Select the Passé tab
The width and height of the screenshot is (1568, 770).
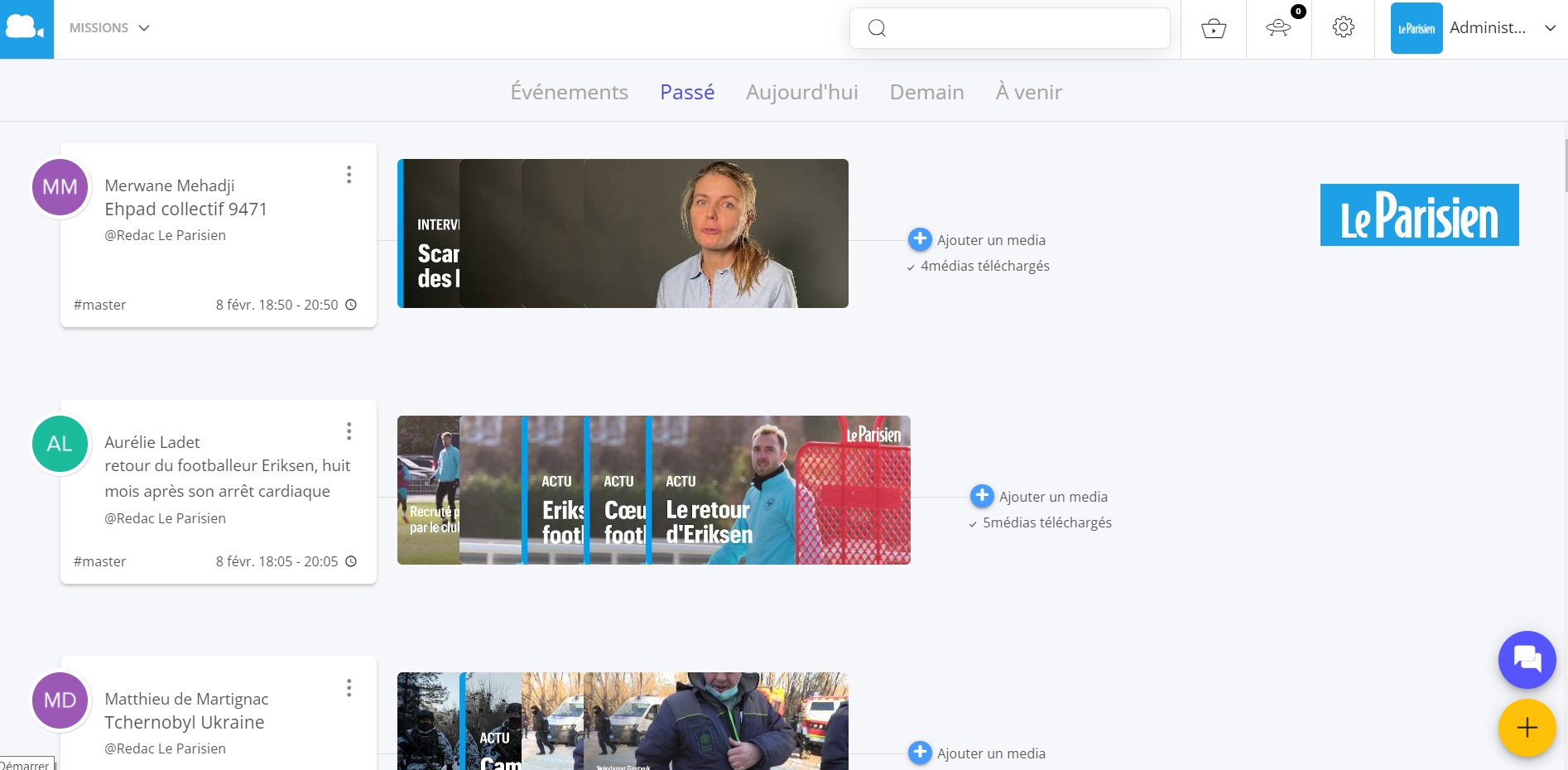[x=687, y=92]
